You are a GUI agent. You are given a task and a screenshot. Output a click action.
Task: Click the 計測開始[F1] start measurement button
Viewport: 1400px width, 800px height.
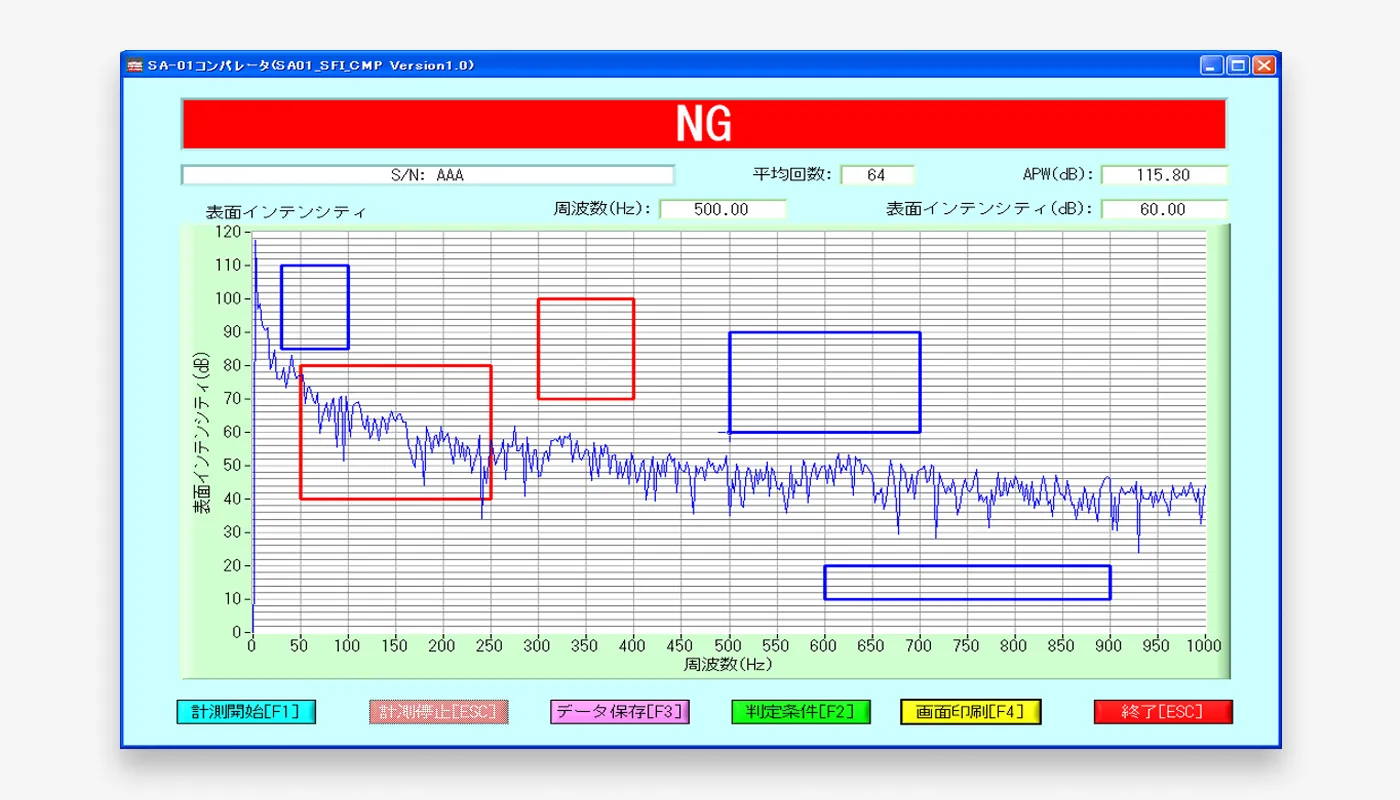[246, 712]
